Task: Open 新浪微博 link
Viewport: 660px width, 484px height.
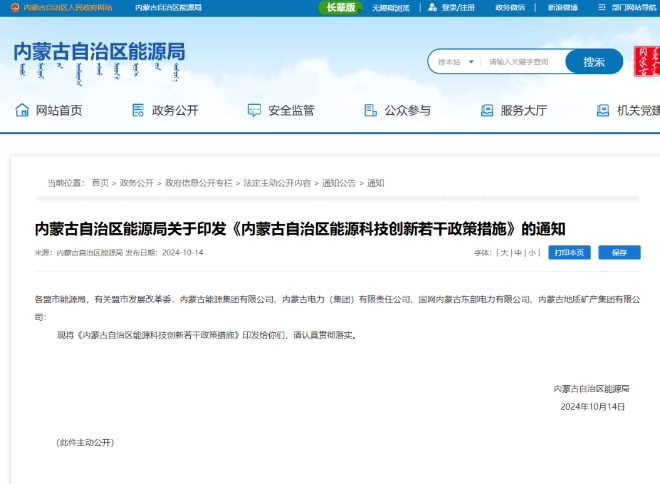Action: point(562,8)
